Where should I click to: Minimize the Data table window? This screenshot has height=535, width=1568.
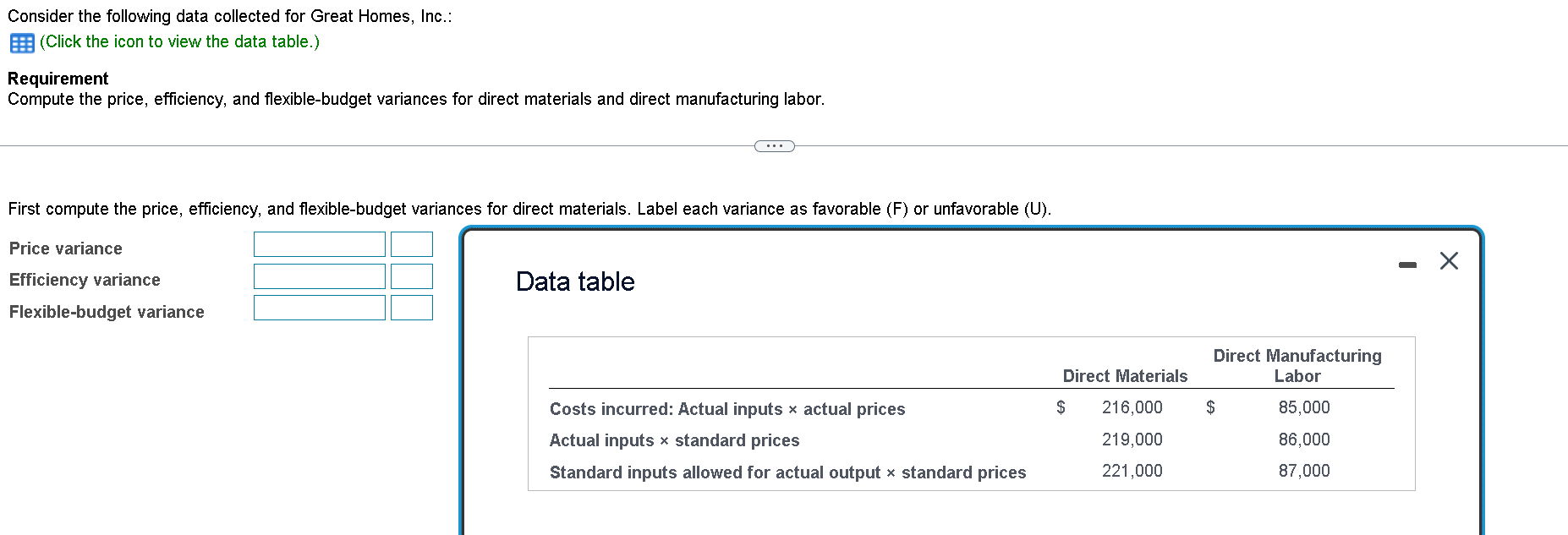coord(1407,264)
